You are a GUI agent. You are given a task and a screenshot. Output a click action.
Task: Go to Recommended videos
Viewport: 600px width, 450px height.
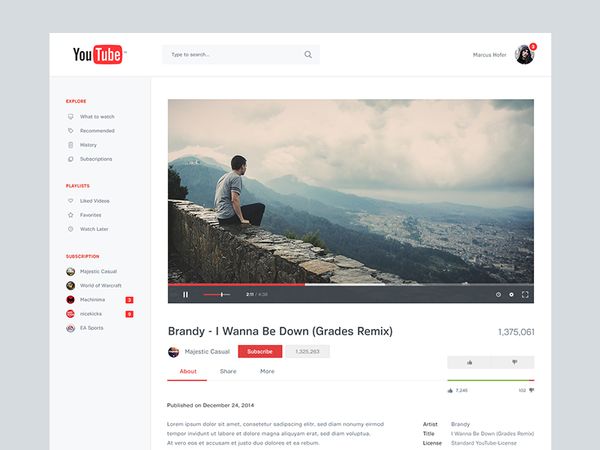pos(97,130)
